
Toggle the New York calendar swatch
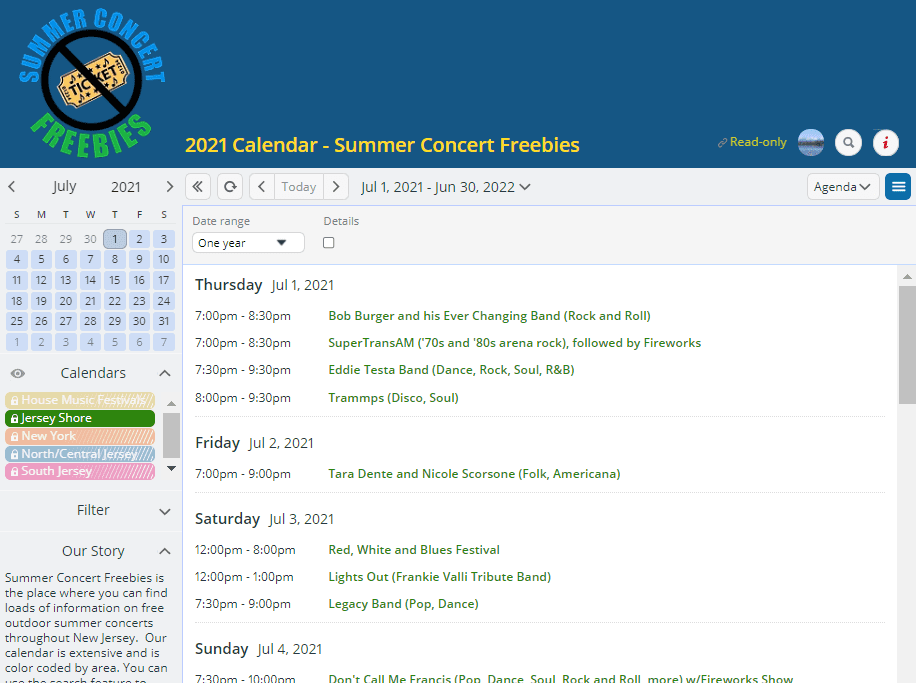point(80,436)
